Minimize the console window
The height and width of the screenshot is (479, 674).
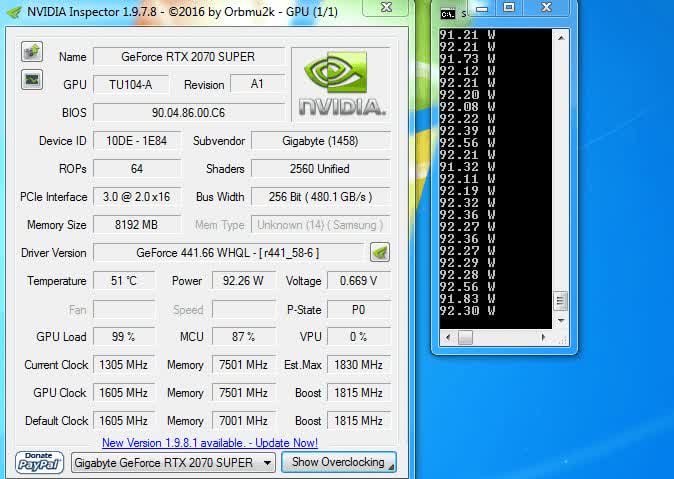(482, 7)
